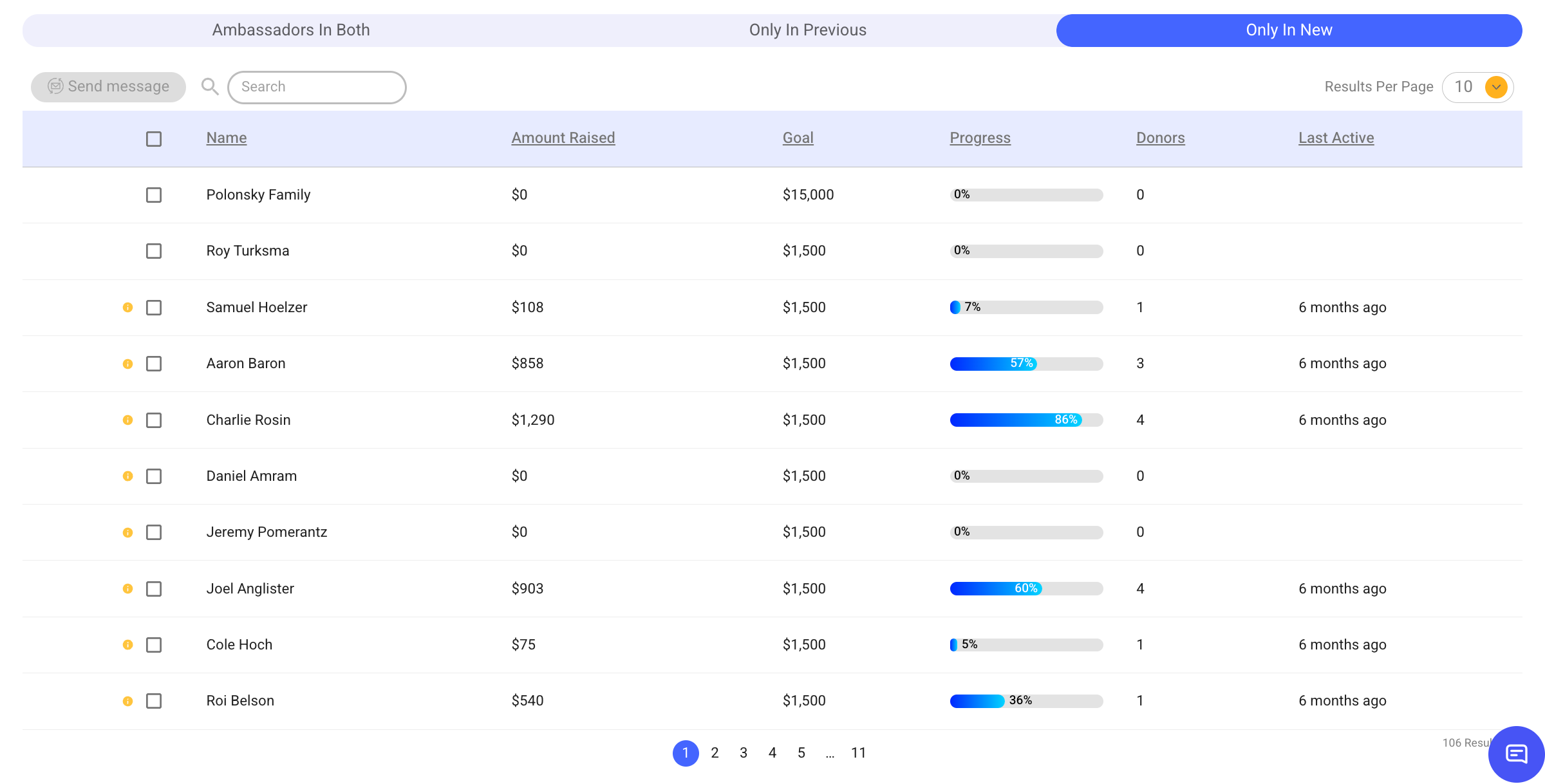The height and width of the screenshot is (784, 1545).
Task: Click info icon beside Joel Anglister
Action: (128, 589)
